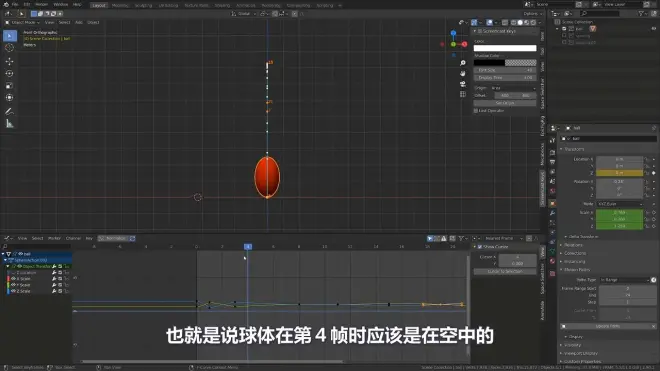
Task: Open the Origin dropdown in Screencast Keys
Action: [513, 88]
